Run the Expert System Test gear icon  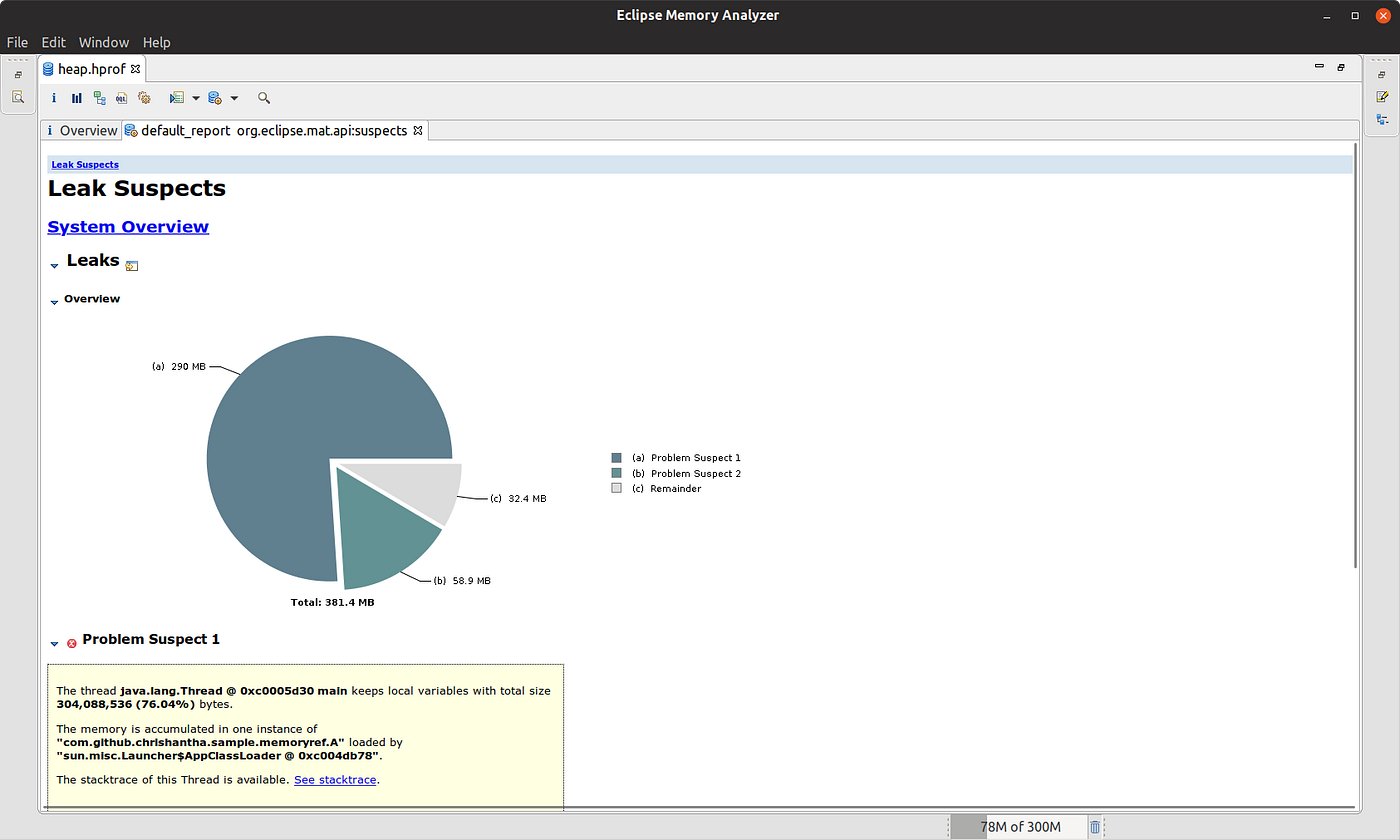click(144, 97)
